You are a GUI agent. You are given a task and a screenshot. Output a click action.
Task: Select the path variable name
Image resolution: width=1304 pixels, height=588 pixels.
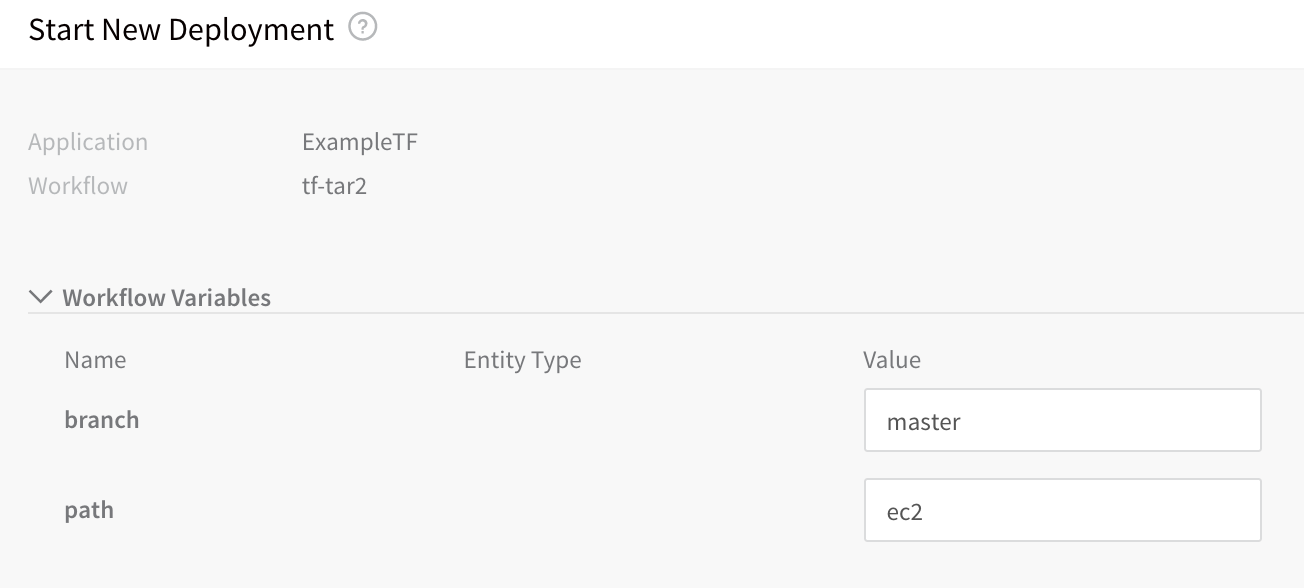point(89,511)
